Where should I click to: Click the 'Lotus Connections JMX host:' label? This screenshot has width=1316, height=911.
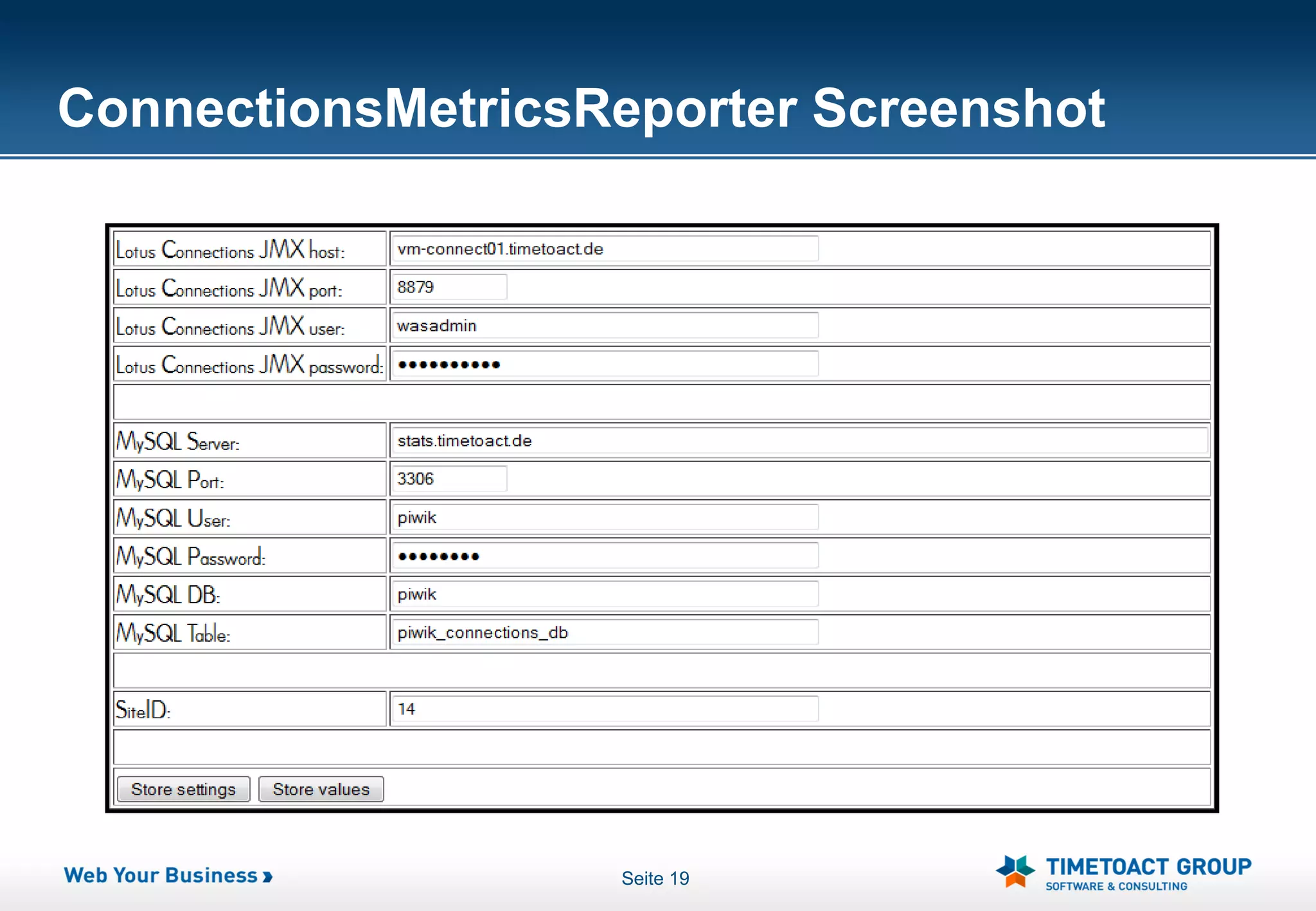(230, 250)
